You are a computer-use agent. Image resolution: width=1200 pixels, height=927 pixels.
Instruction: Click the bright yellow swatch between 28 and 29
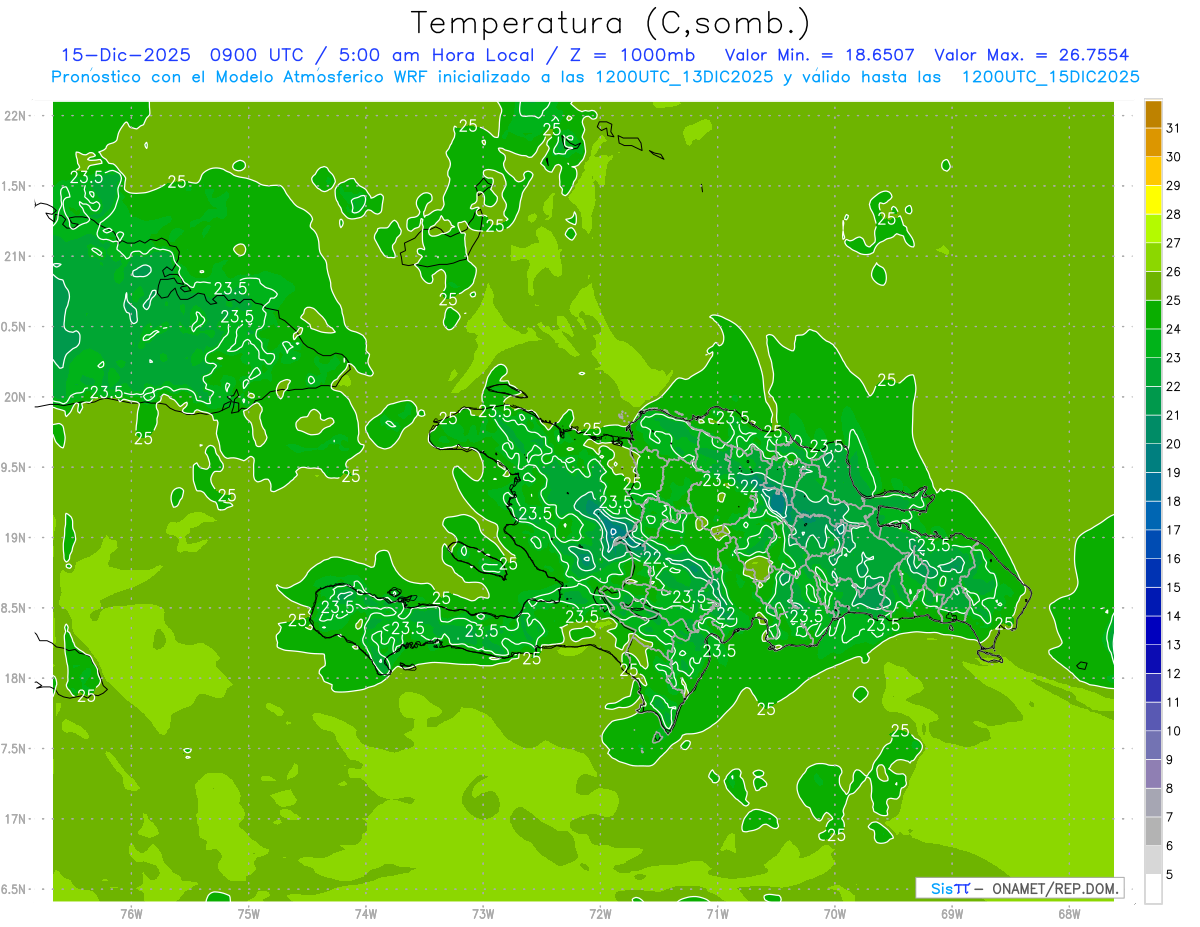(x=1153, y=200)
